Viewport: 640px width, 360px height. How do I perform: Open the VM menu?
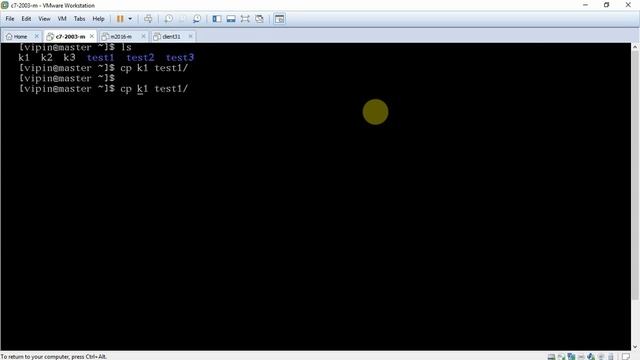click(62, 19)
